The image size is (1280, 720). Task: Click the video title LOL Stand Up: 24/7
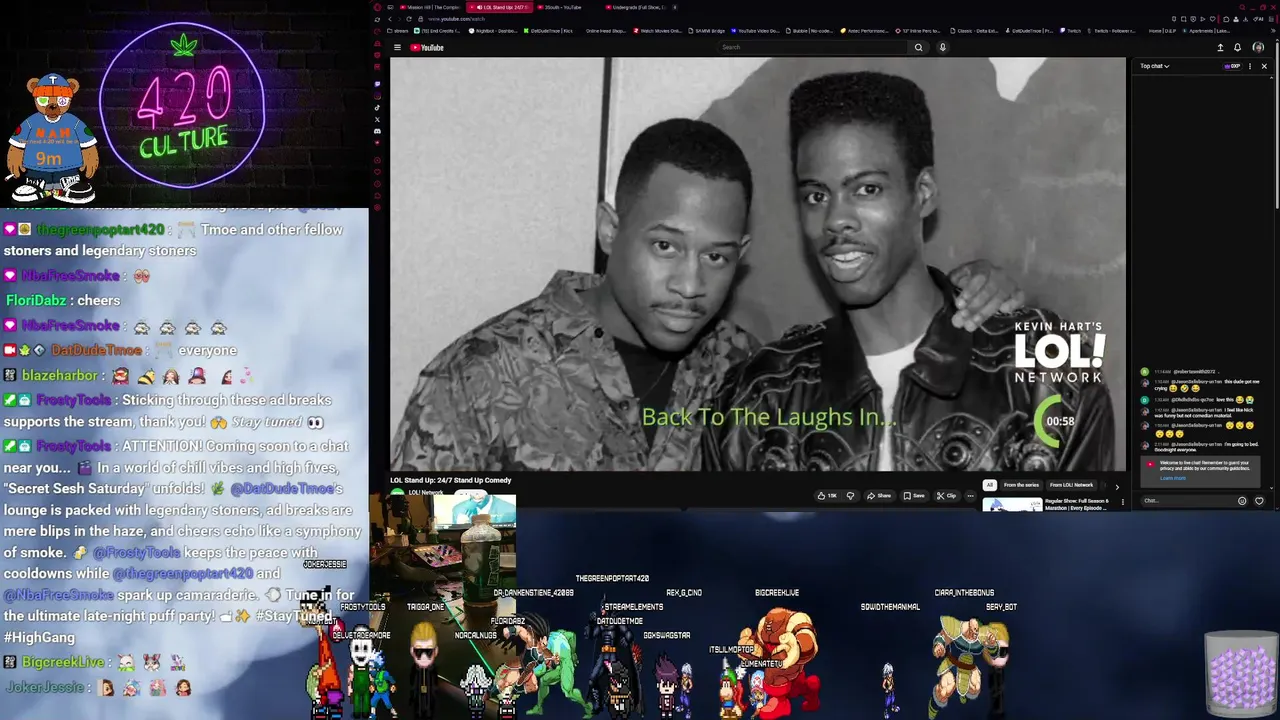(451, 480)
